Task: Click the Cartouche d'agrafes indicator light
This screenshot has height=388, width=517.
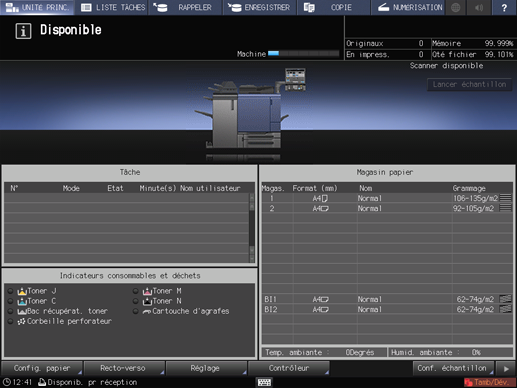Action: [x=135, y=311]
